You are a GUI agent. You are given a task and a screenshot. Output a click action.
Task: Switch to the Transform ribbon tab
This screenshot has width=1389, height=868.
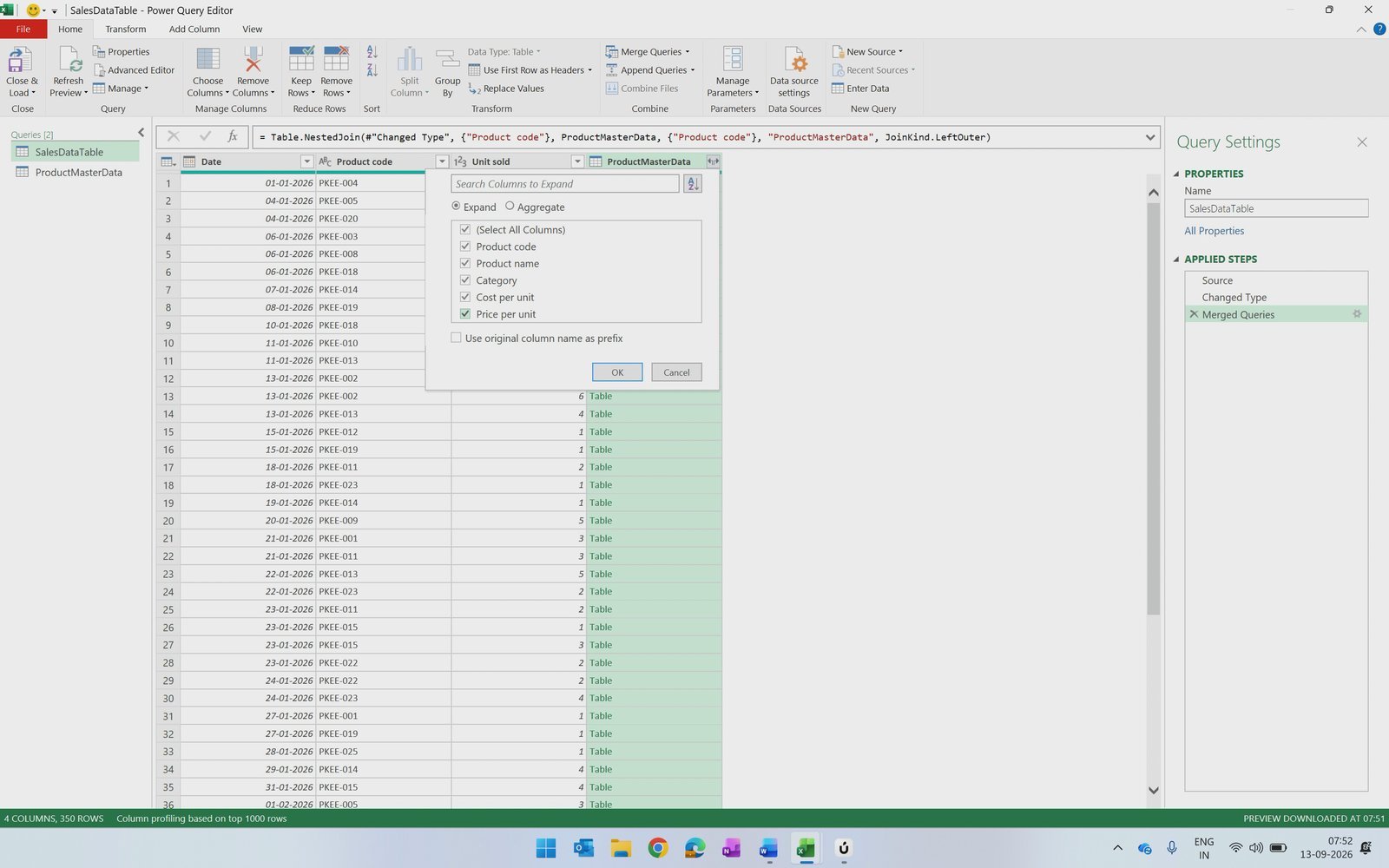tap(126, 29)
